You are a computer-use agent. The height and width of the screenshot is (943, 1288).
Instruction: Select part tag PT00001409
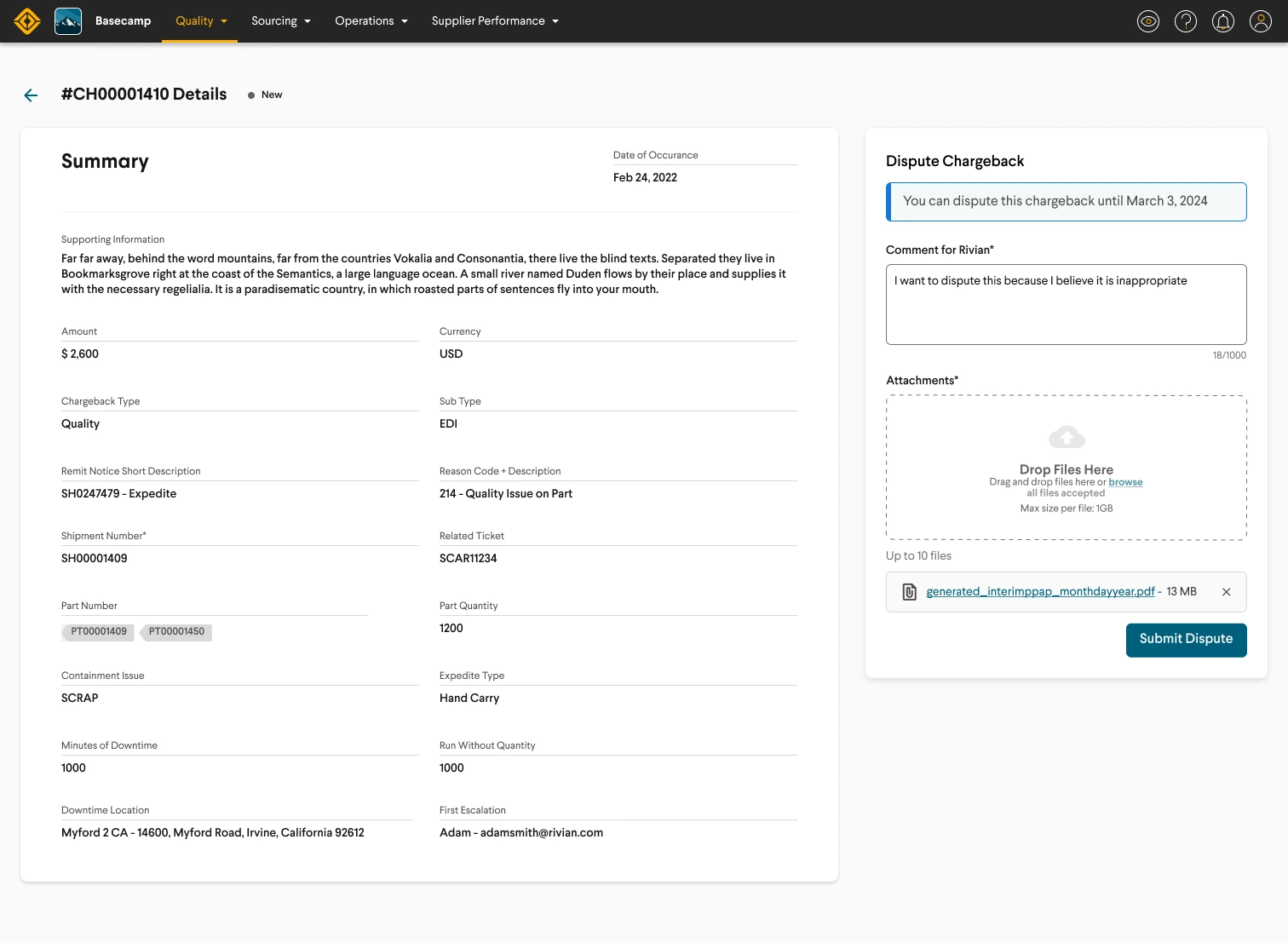tap(98, 632)
